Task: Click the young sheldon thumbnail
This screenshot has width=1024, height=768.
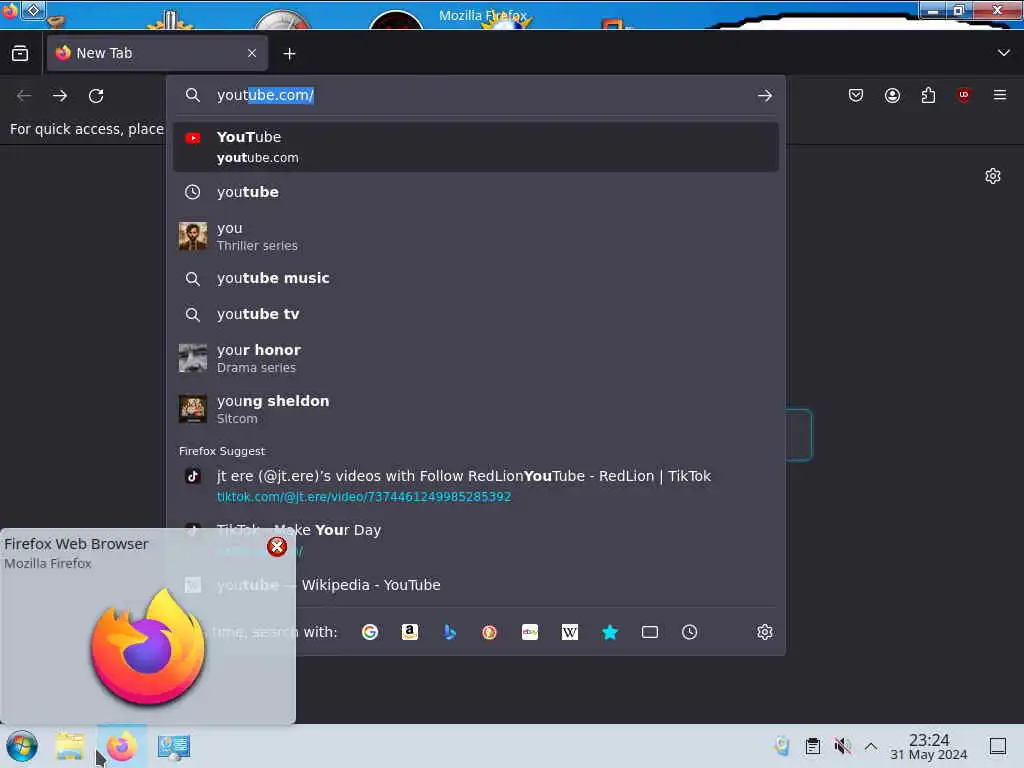Action: pos(193,409)
